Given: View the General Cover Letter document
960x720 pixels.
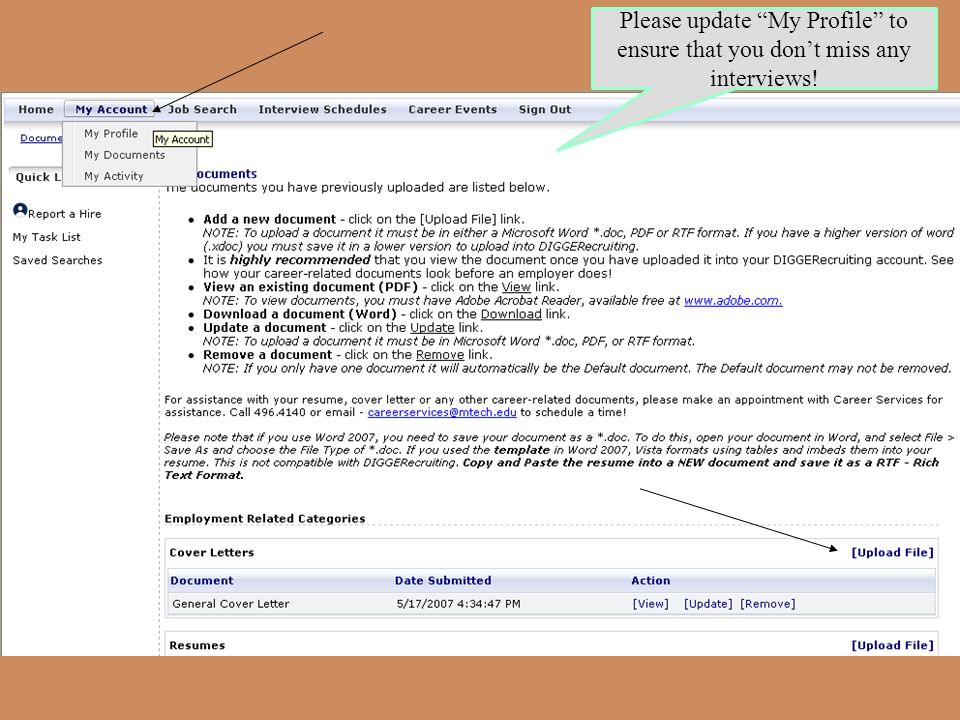Looking at the screenshot, I should click(x=650, y=604).
